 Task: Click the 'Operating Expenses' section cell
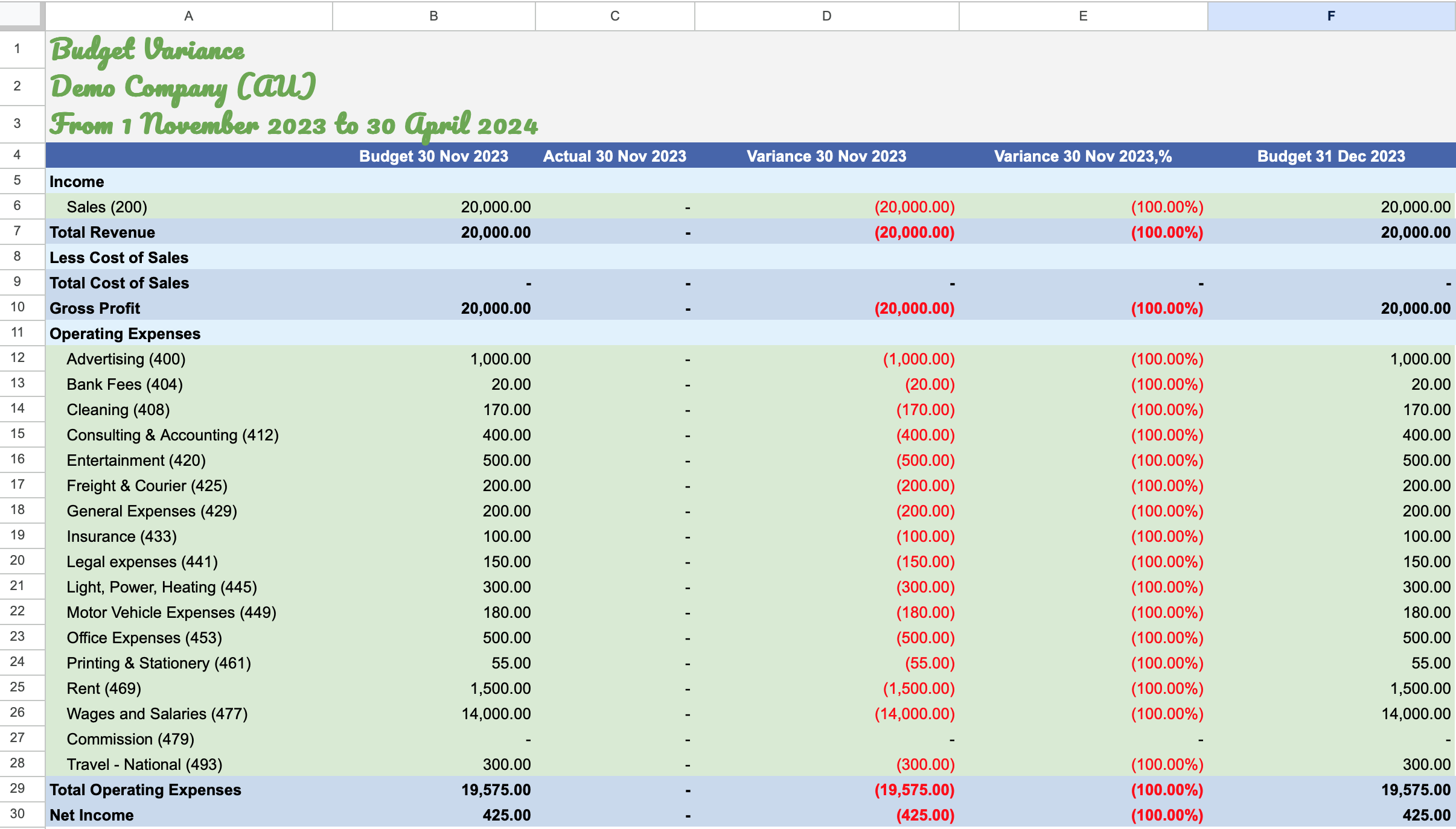(189, 334)
